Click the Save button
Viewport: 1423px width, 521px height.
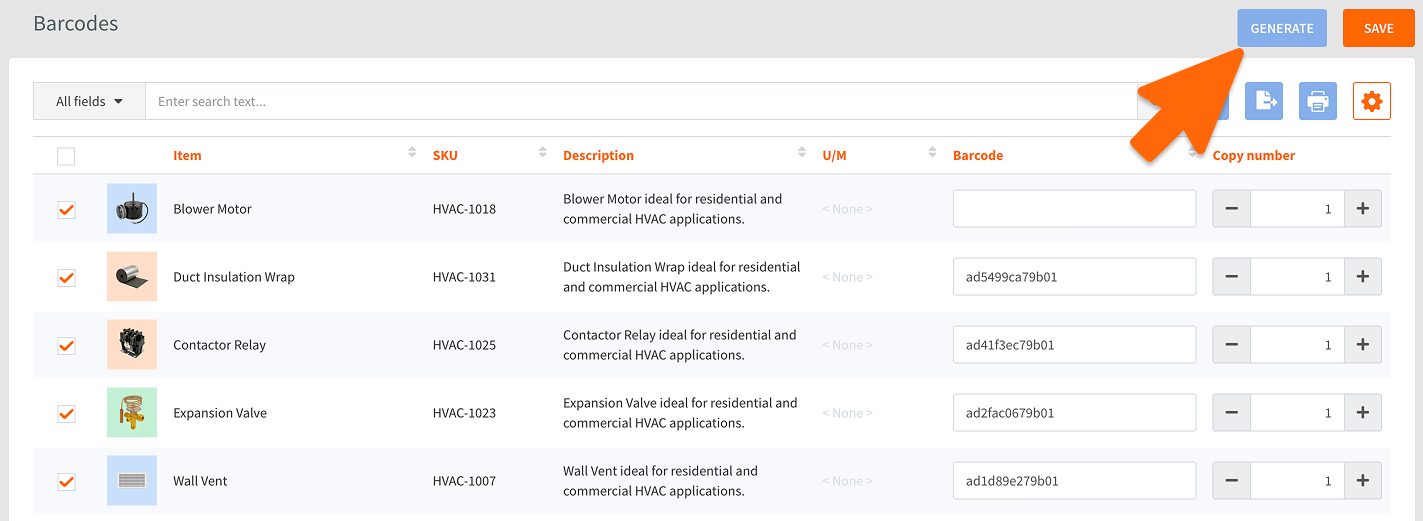point(1378,28)
